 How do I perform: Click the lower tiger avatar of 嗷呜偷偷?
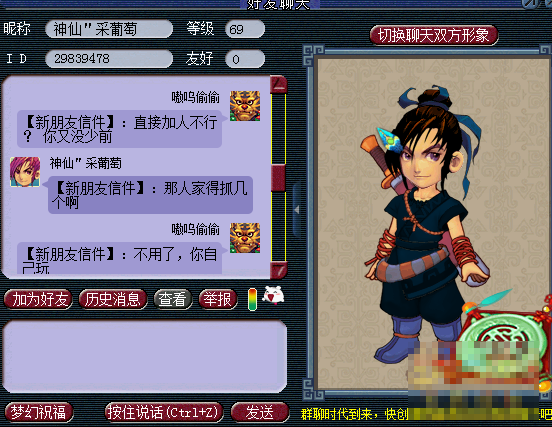(x=245, y=238)
